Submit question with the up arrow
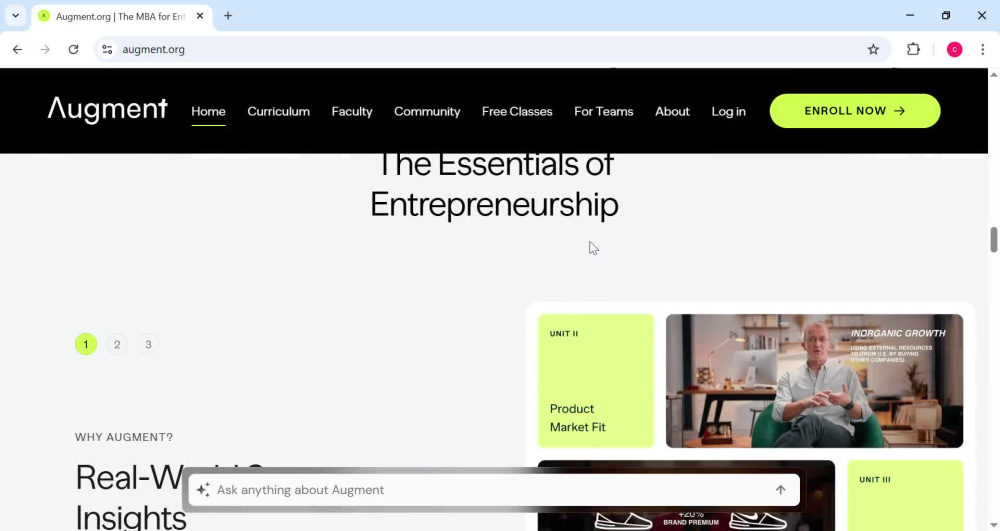Screen dimensions: 1000x531 click(x=780, y=490)
